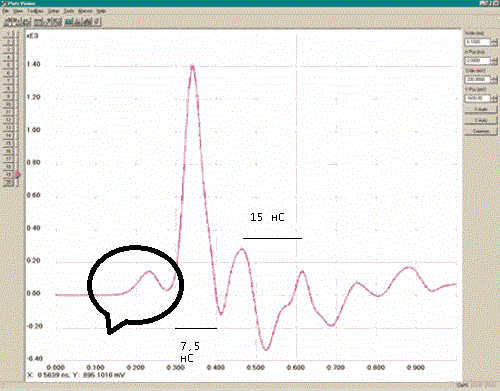Toggle the bottom trace button in left sidebar
The width and height of the screenshot is (500, 391).
pyautogui.click(x=8, y=182)
